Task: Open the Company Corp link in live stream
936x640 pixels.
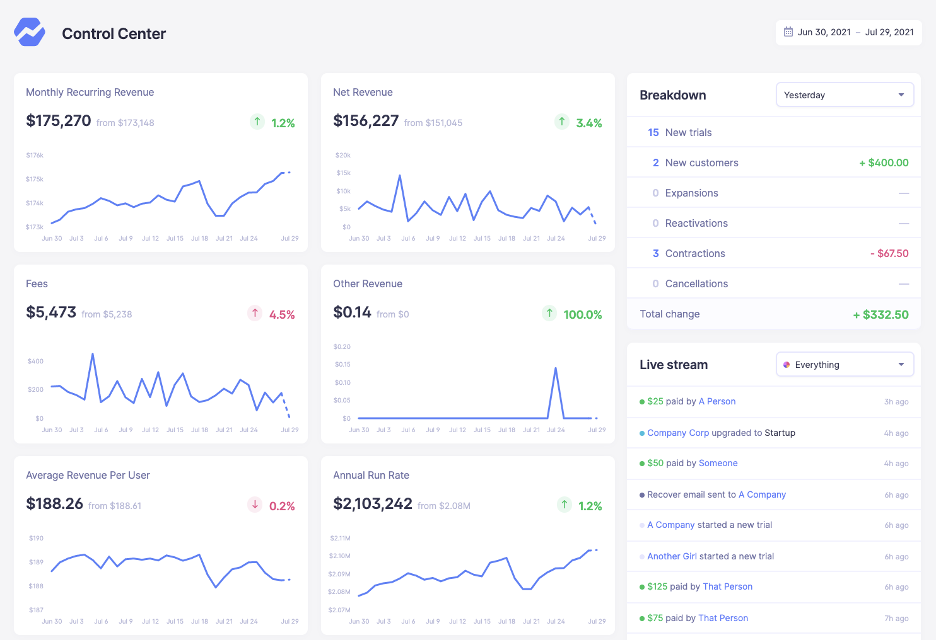Action: point(678,433)
